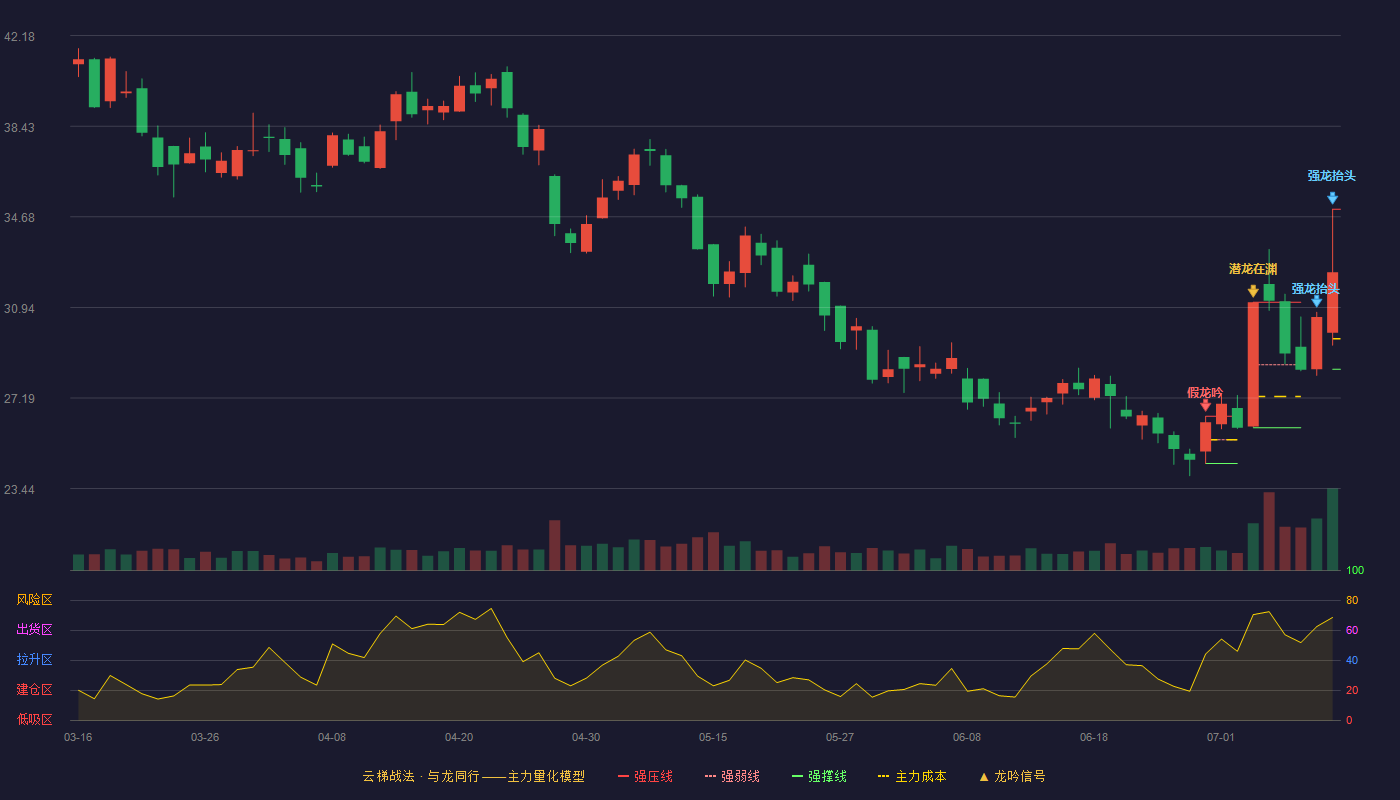Viewport: 1400px width, 800px height.
Task: Click the 05-27 date label
Action: pos(840,737)
